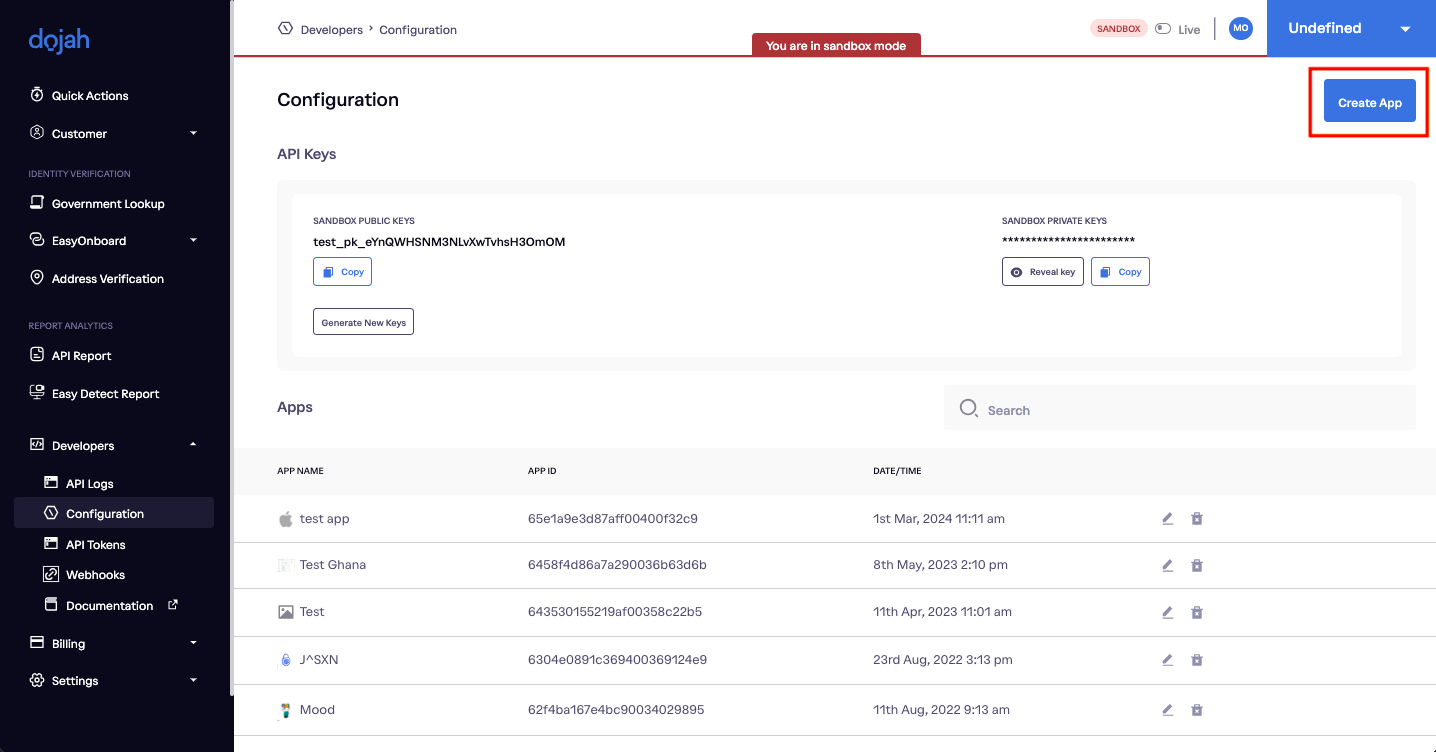Click the Government Lookup sidebar icon
1436x752 pixels.
point(37,203)
